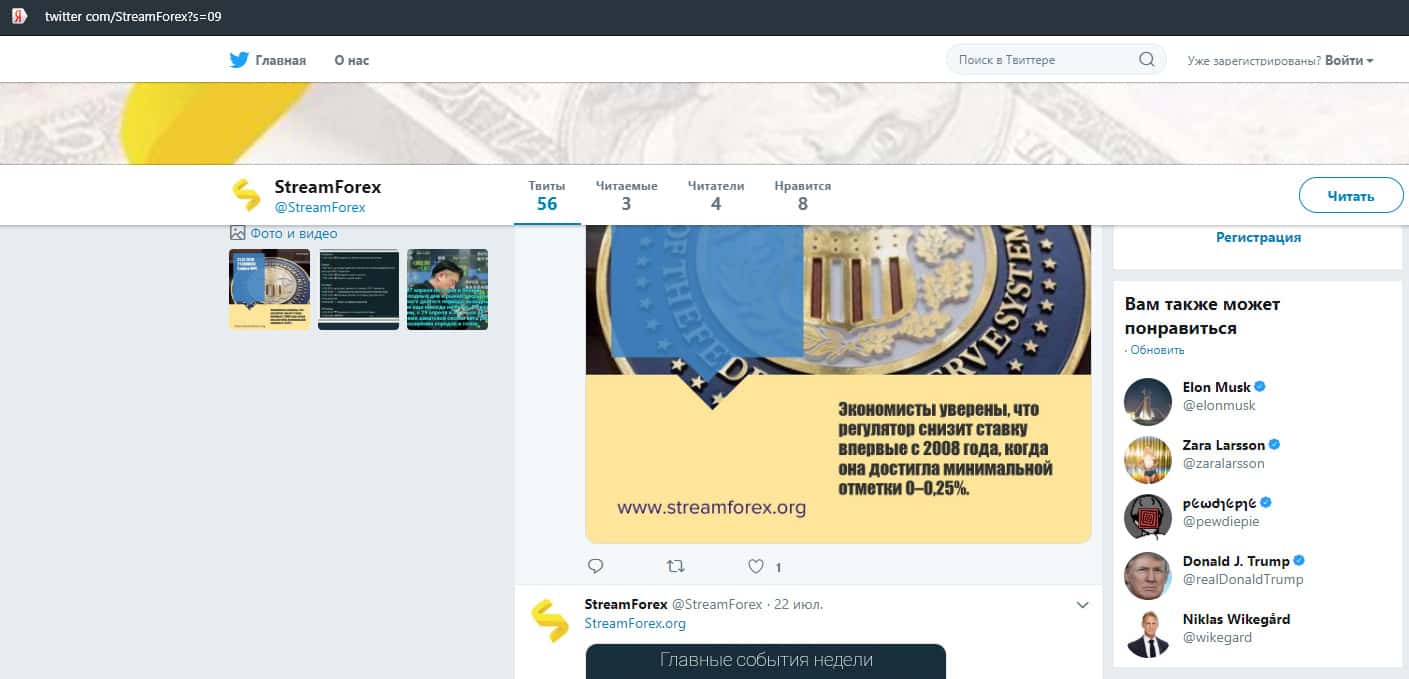Click the Twitter bird logo
The height and width of the screenshot is (679, 1409).
pyautogui.click(x=239, y=60)
